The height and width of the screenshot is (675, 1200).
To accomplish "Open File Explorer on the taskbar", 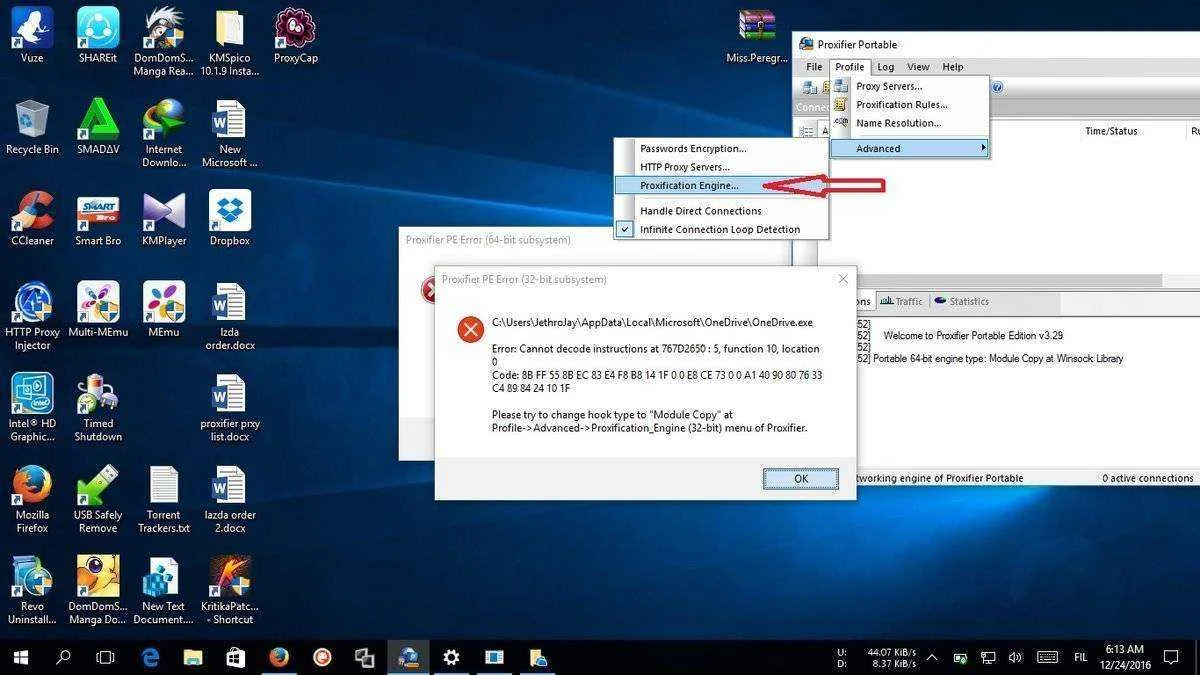I will click(x=193, y=657).
